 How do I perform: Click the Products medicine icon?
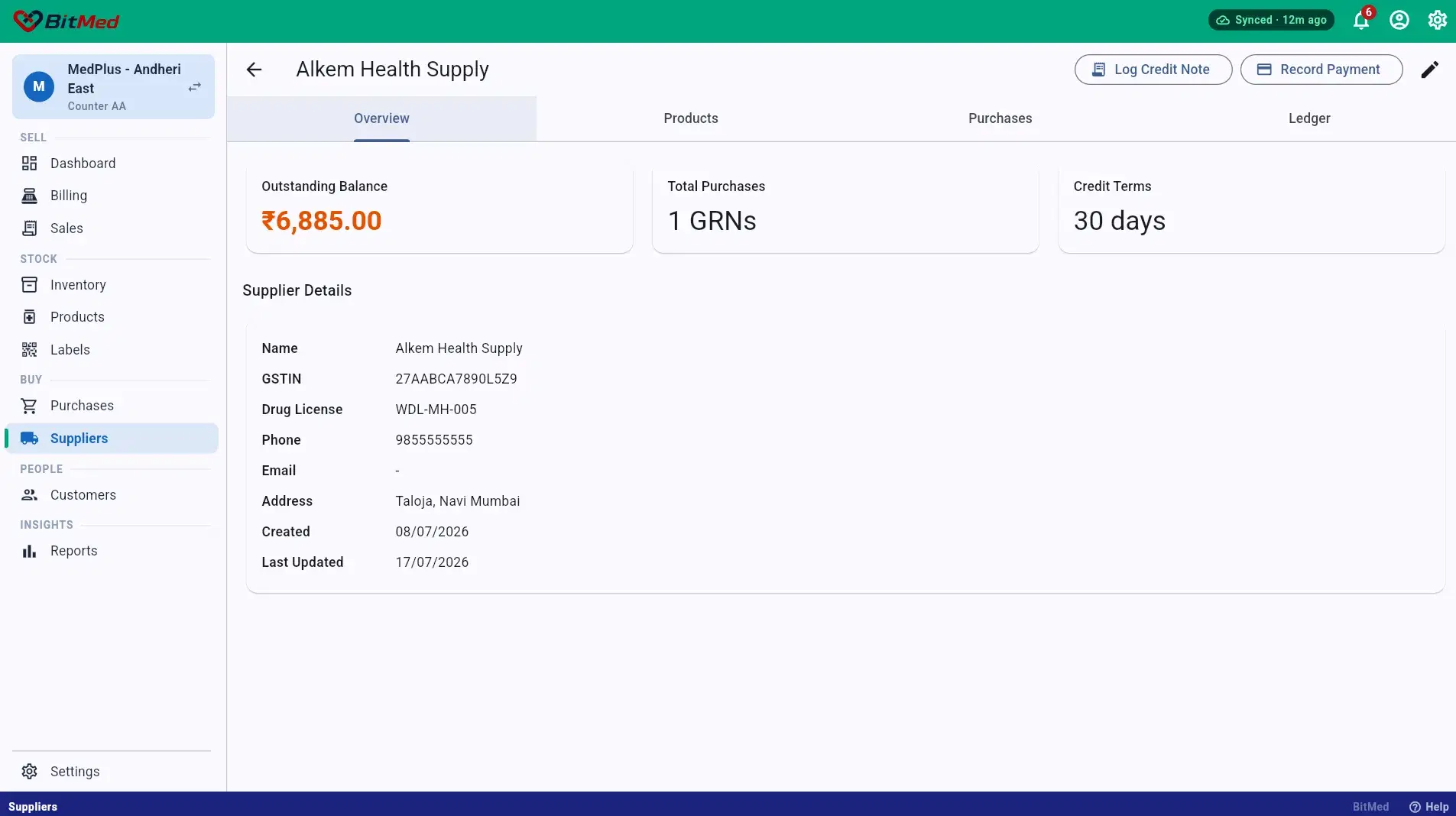(29, 317)
